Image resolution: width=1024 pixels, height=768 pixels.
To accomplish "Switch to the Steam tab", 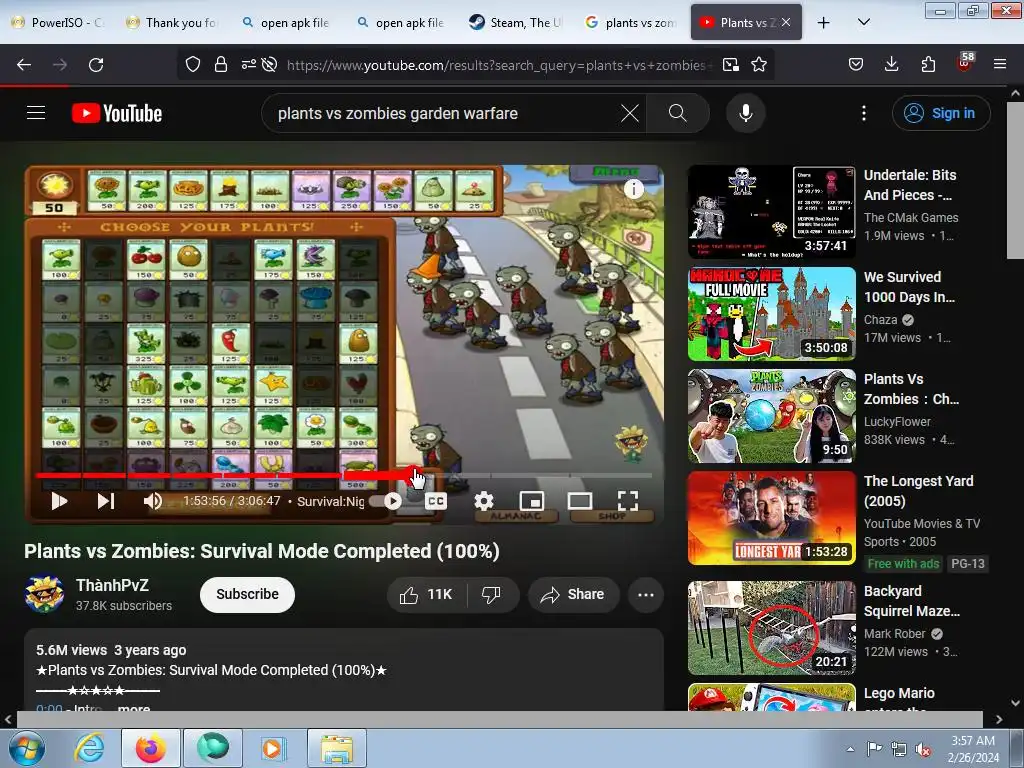I will 516,22.
